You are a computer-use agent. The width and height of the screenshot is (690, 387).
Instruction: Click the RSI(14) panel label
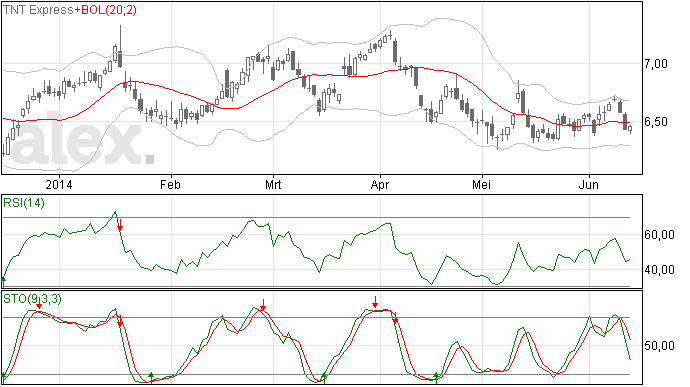tap(24, 203)
